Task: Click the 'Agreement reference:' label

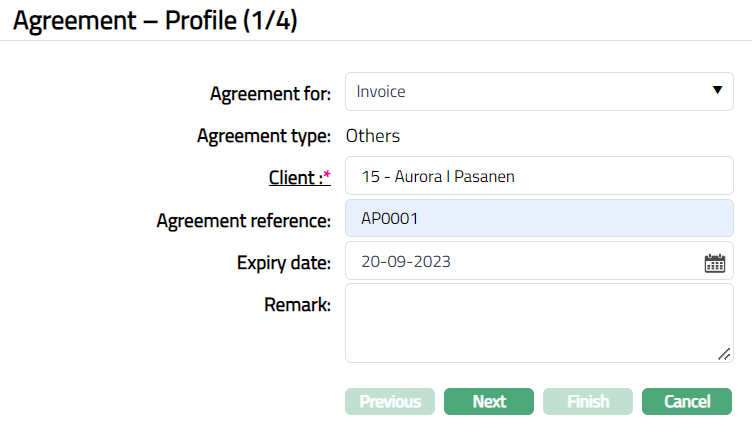Action: pyautogui.click(x=244, y=221)
